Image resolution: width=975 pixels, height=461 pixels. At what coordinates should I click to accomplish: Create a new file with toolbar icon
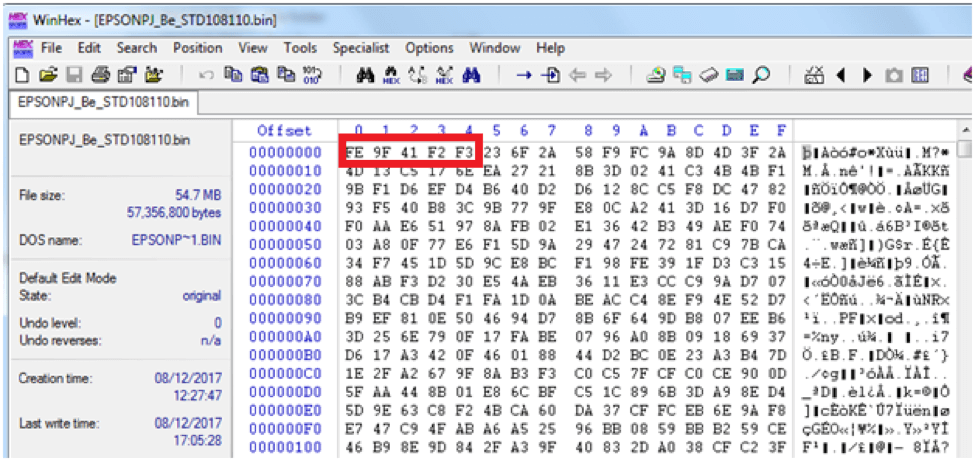point(21,76)
